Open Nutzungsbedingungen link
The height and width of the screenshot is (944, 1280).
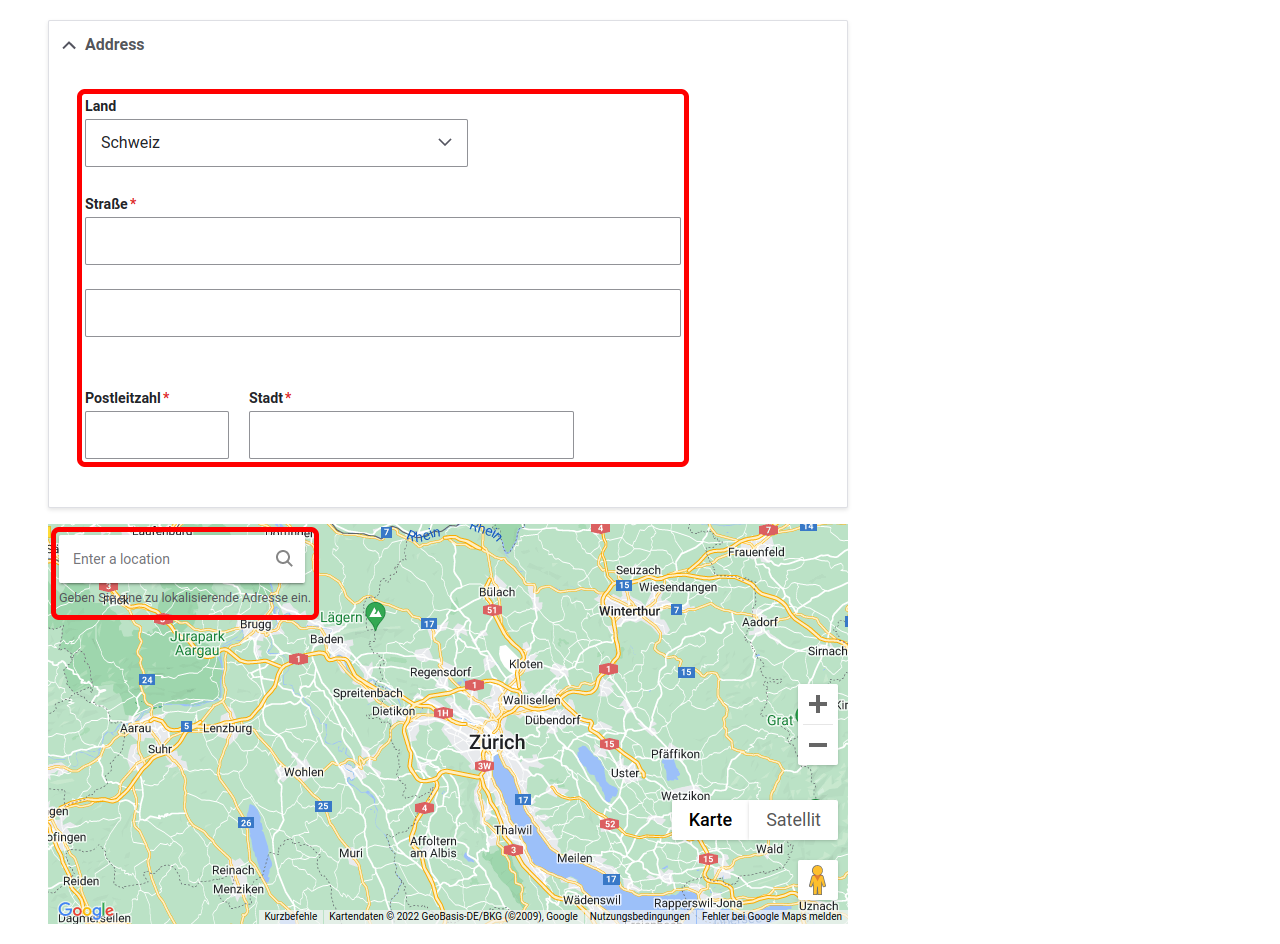(x=640, y=916)
